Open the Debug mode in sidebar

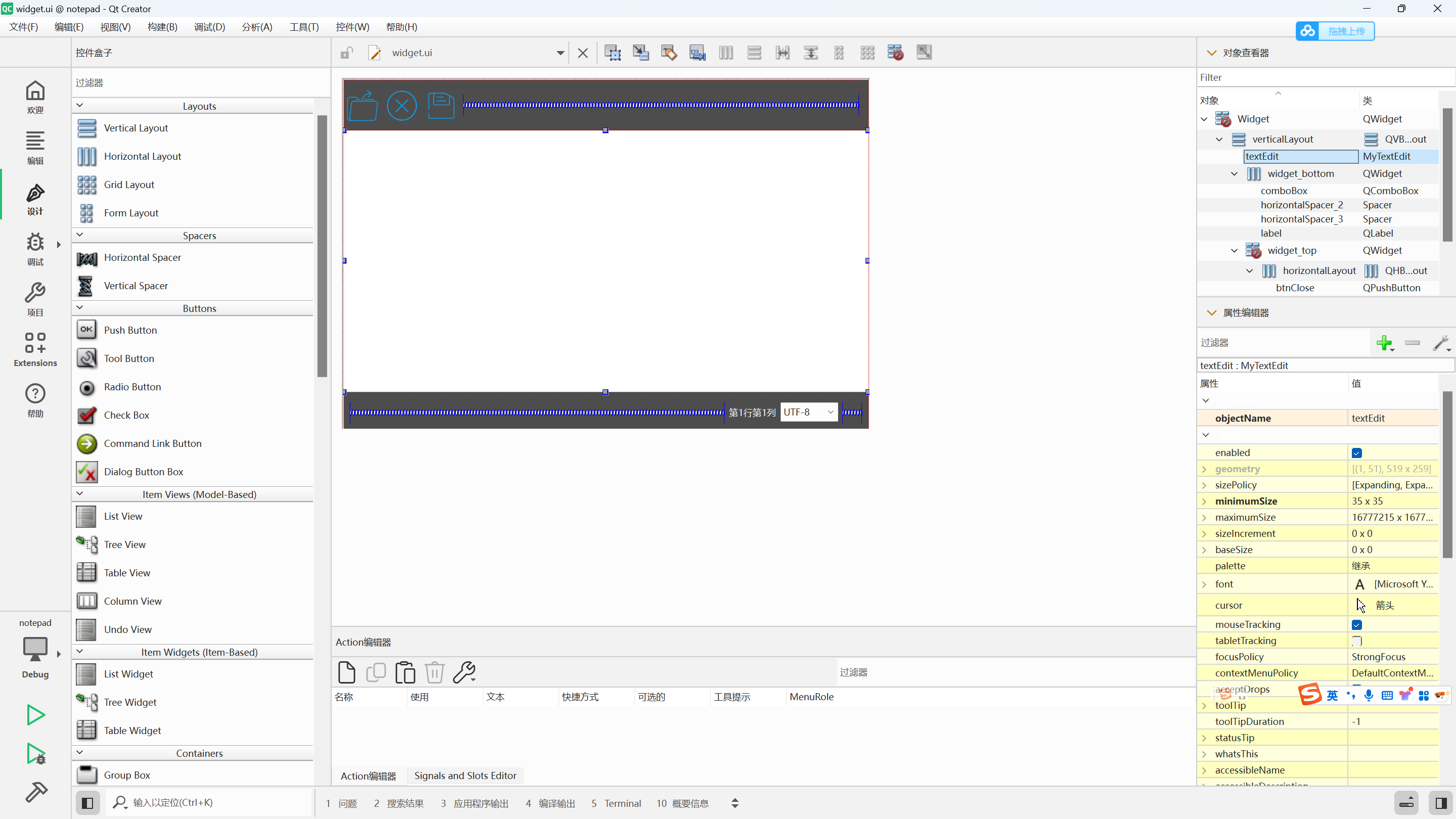click(x=35, y=248)
